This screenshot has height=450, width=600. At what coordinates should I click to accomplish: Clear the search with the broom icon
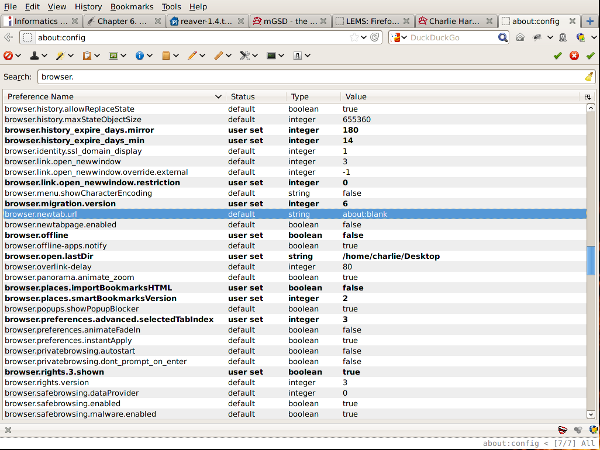(x=589, y=77)
